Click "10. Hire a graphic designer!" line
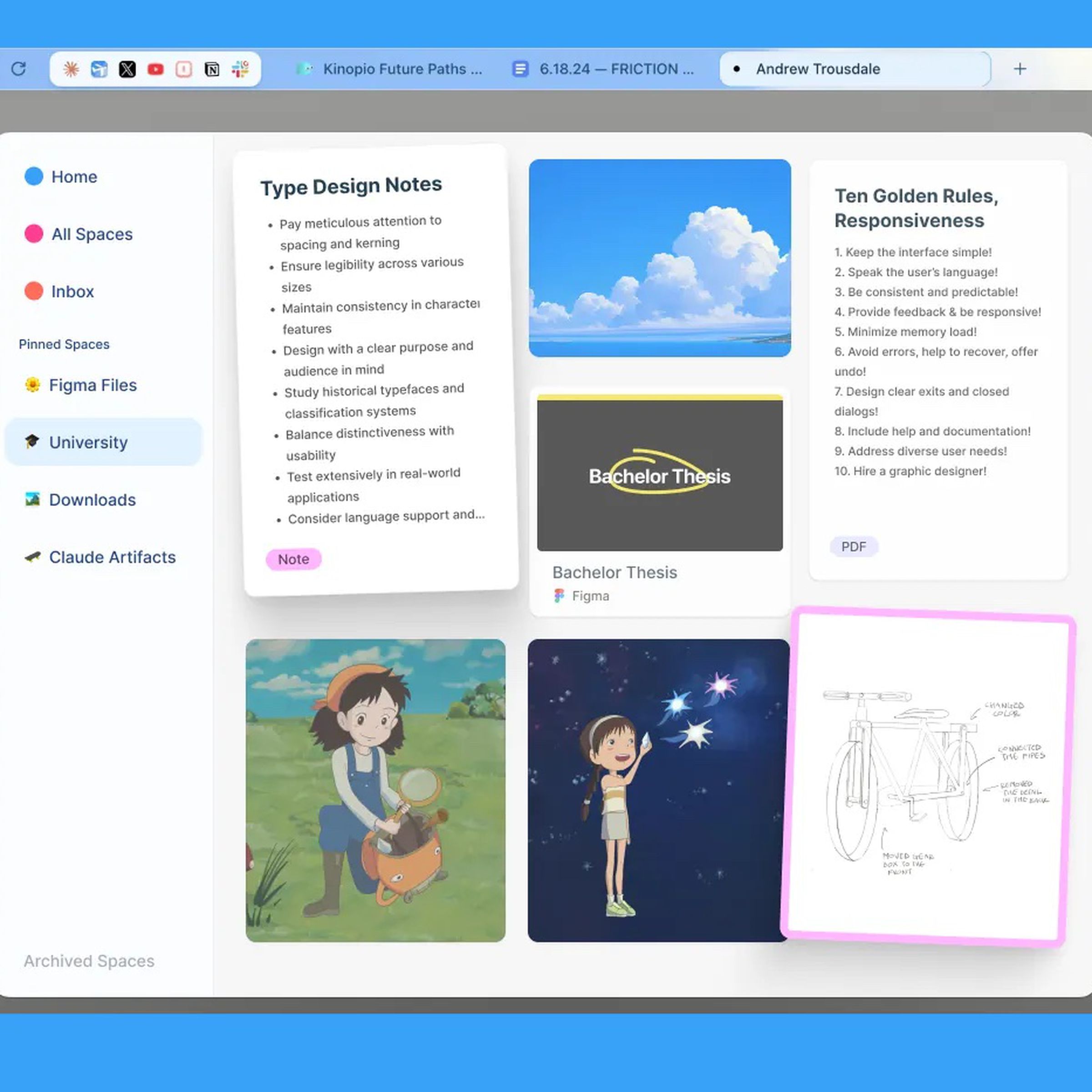This screenshot has height=1092, width=1092. pyautogui.click(x=910, y=471)
